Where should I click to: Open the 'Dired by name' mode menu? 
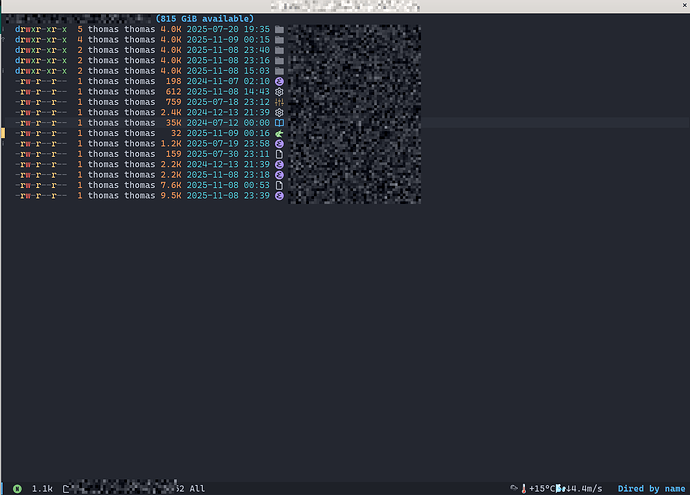[x=651, y=488]
